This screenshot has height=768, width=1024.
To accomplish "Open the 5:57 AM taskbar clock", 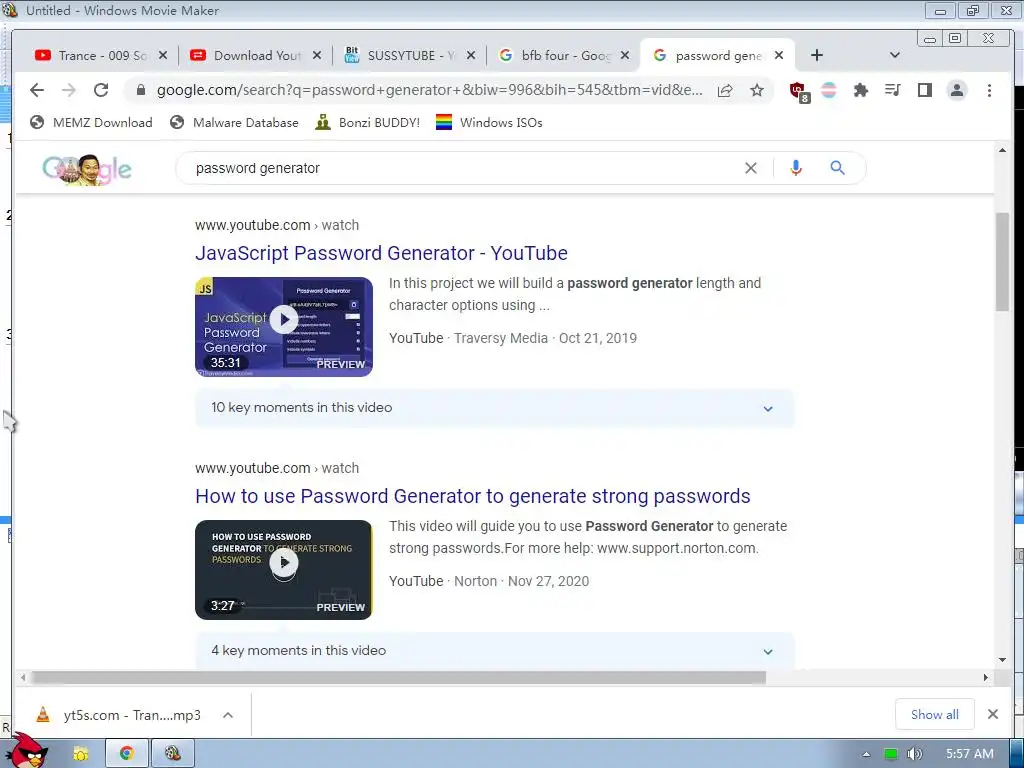I will (969, 754).
